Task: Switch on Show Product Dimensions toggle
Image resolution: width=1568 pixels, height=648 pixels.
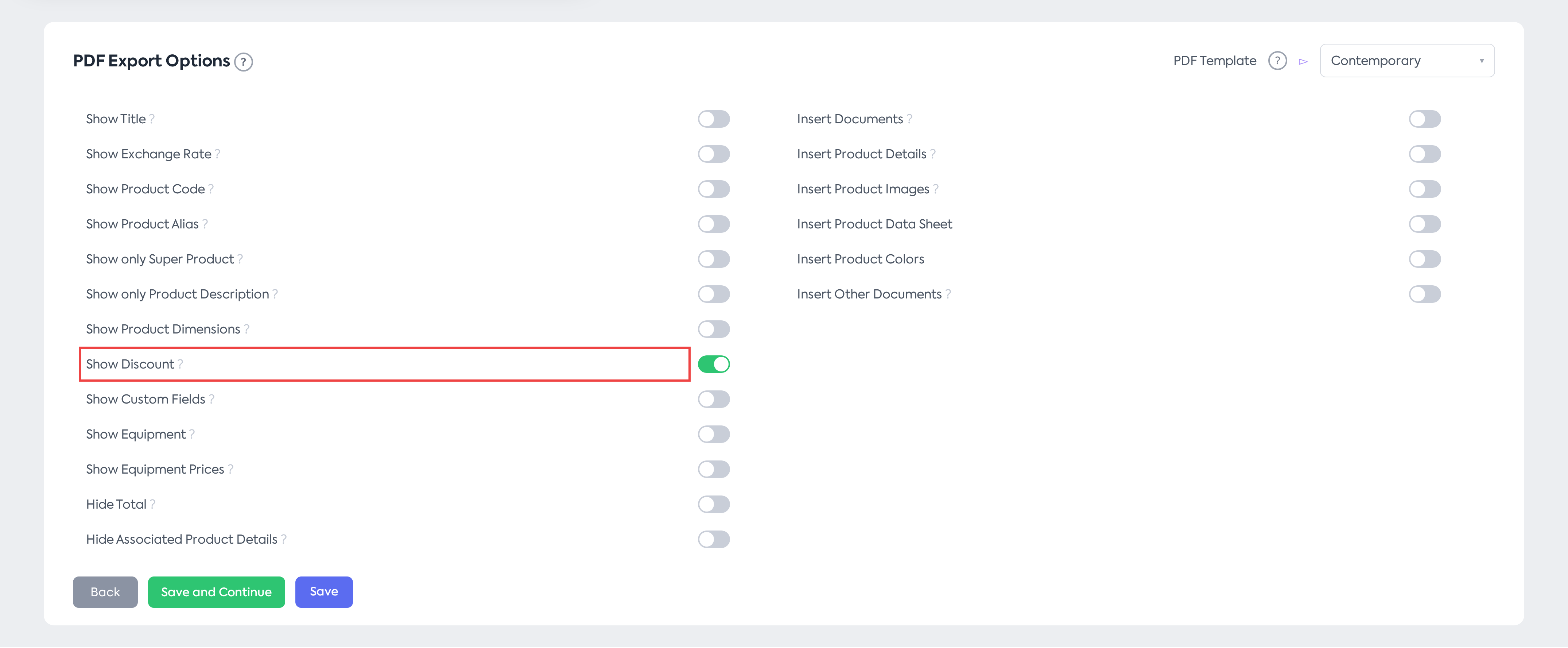Action: 713,329
